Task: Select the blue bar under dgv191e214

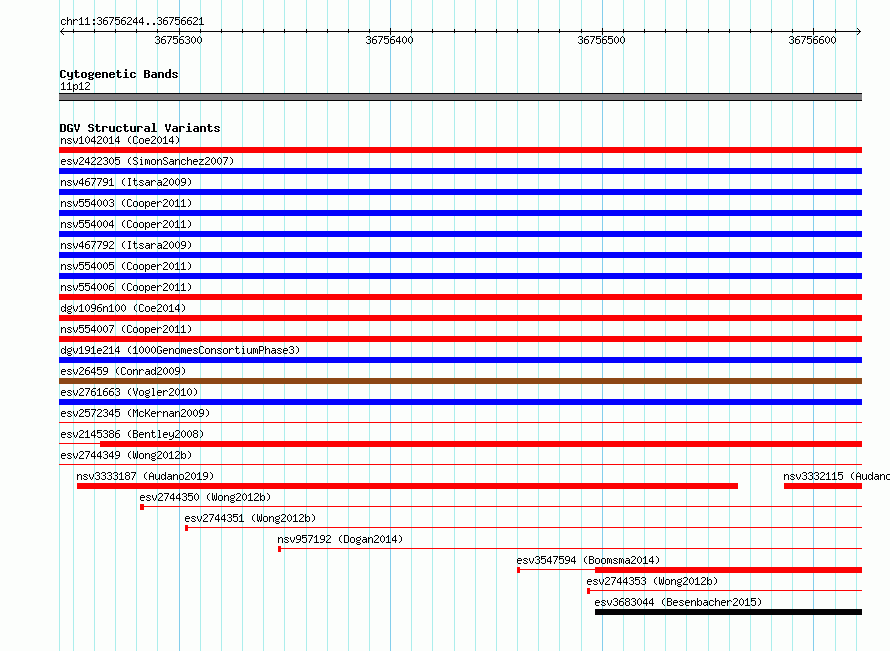Action: tap(460, 360)
